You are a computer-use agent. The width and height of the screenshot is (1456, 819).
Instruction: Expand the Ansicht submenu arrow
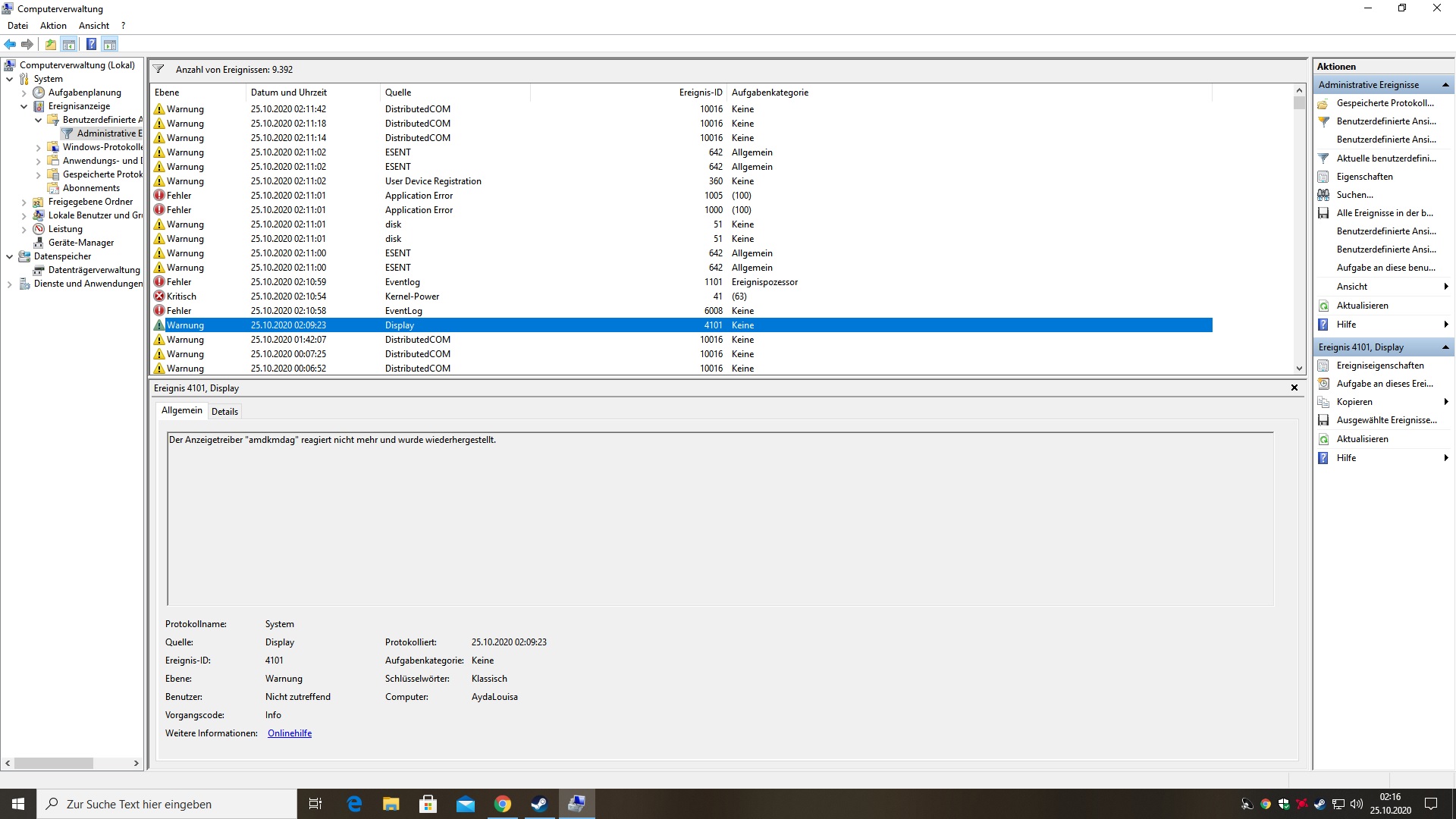1445,287
